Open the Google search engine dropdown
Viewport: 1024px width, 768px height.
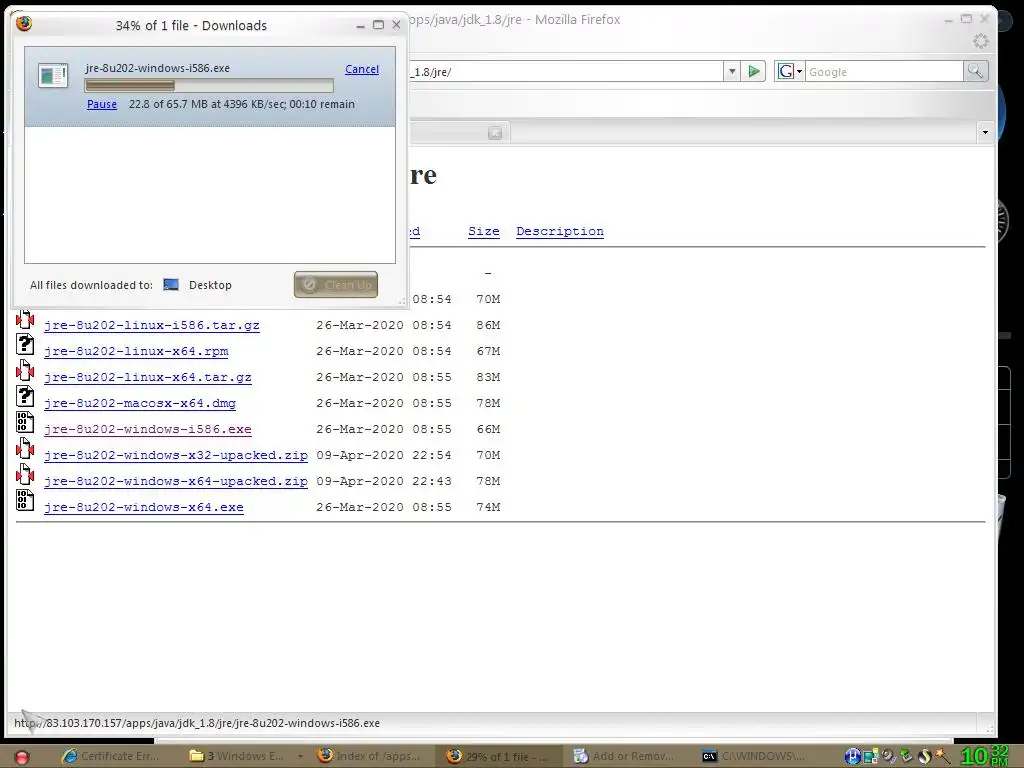790,71
